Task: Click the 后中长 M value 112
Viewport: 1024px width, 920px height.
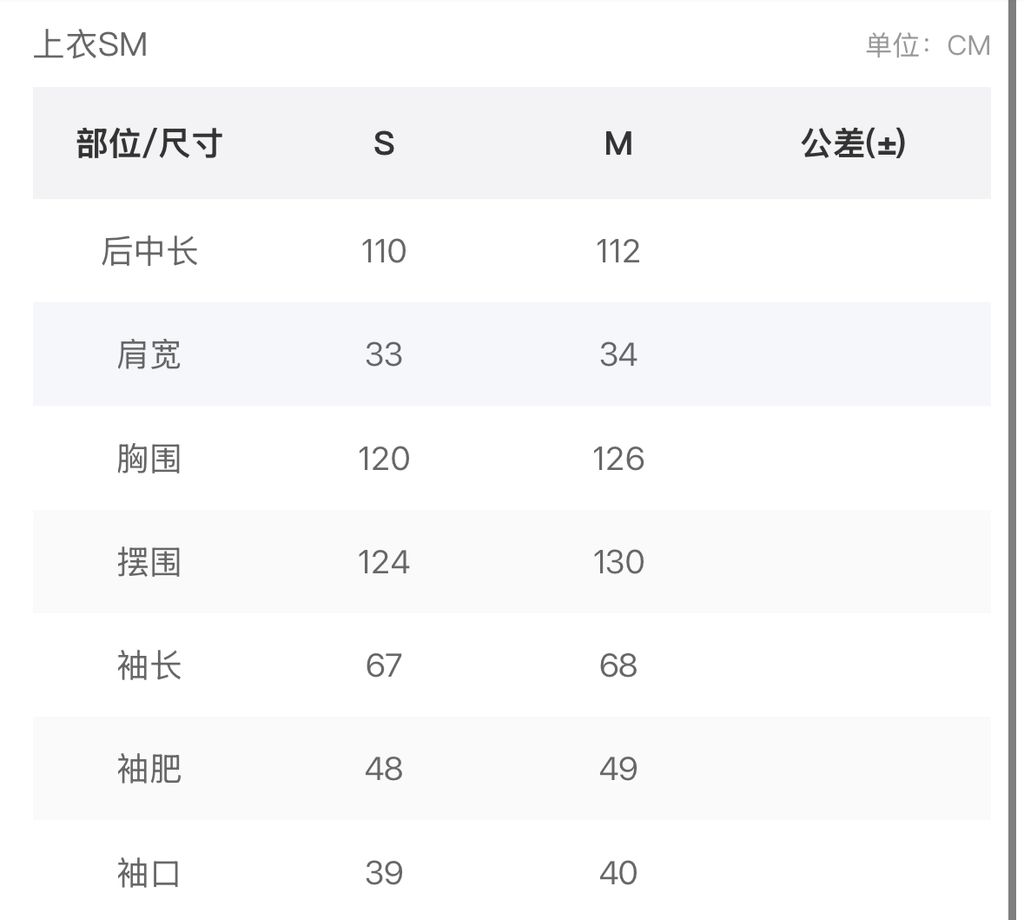Action: coord(618,251)
